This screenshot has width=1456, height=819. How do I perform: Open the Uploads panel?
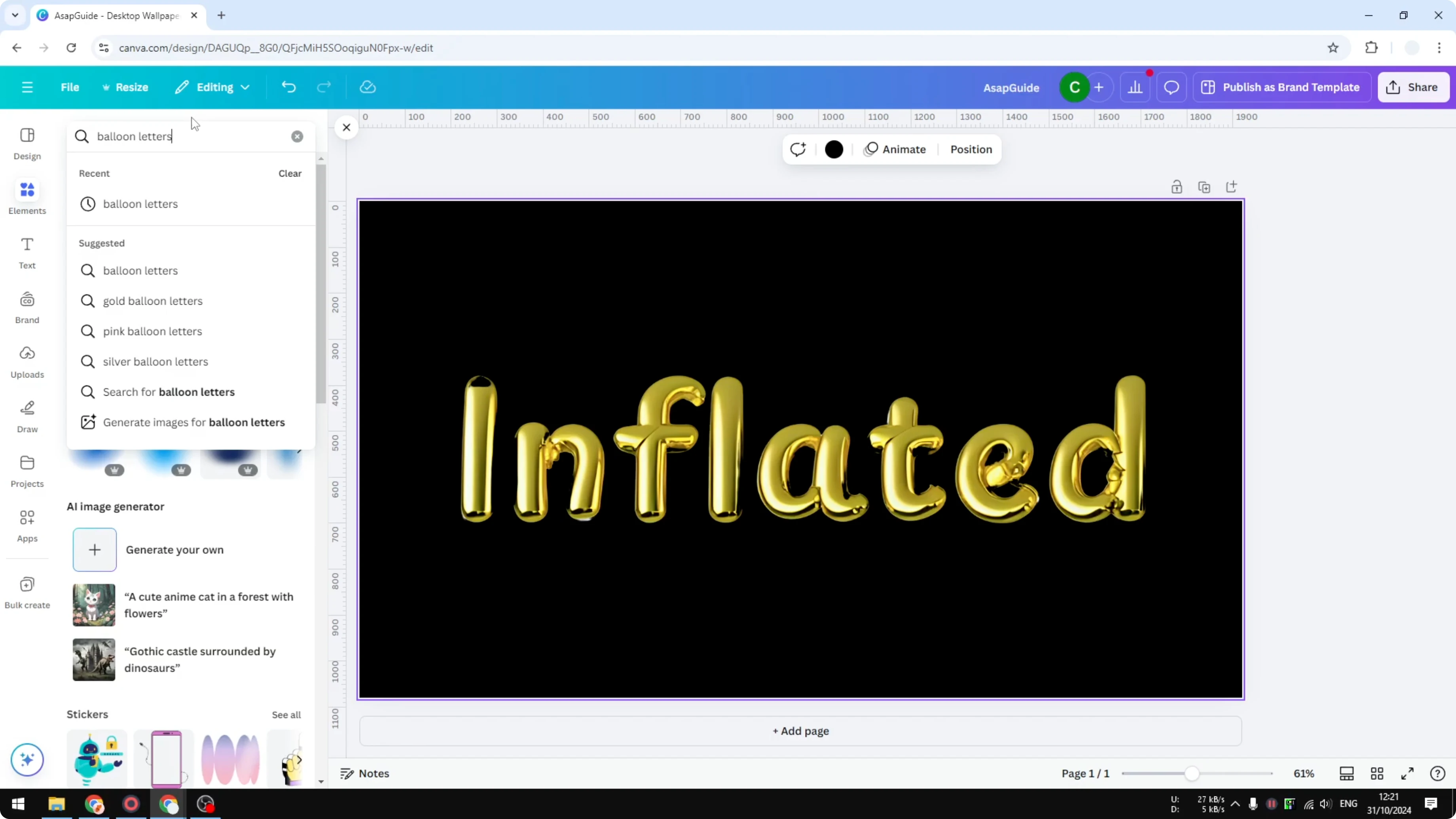click(x=27, y=362)
